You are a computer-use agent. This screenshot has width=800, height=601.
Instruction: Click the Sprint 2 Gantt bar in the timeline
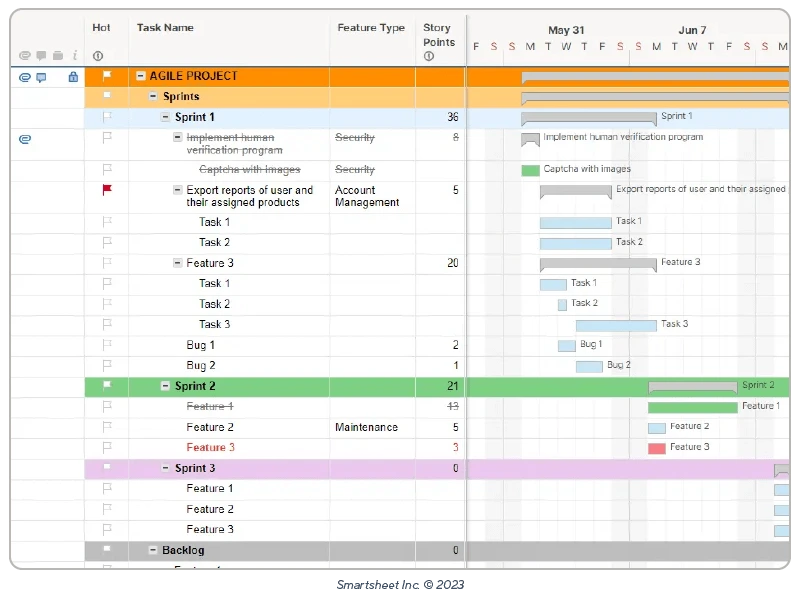tap(695, 385)
